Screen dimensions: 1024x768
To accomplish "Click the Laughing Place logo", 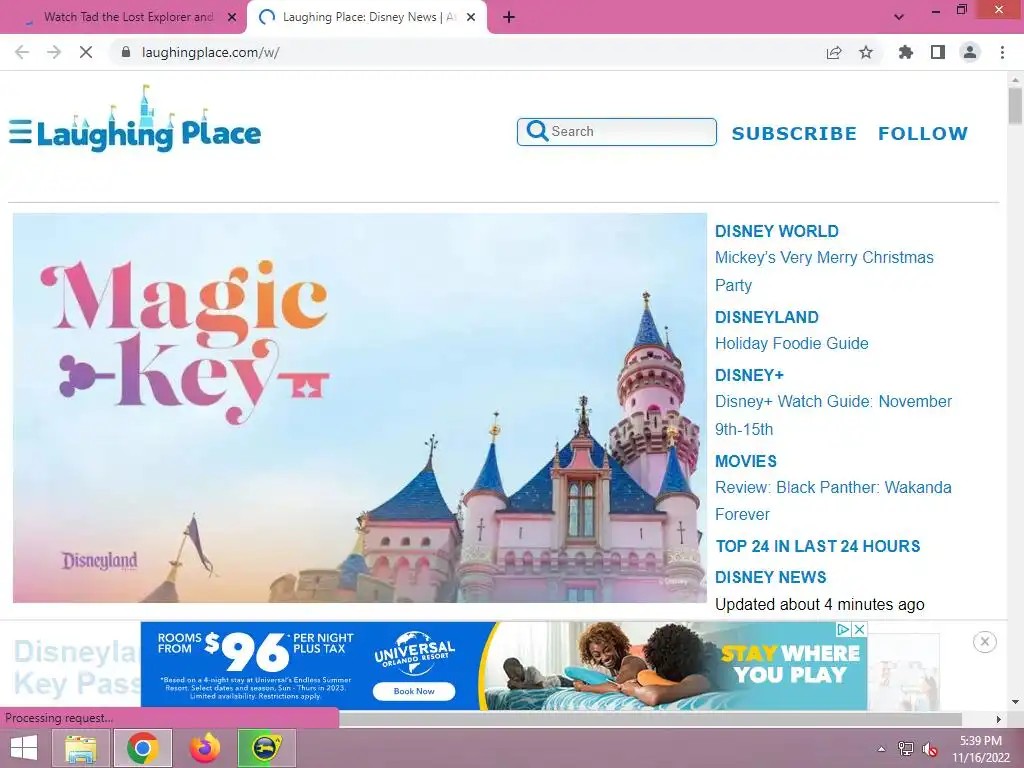I will point(149,120).
